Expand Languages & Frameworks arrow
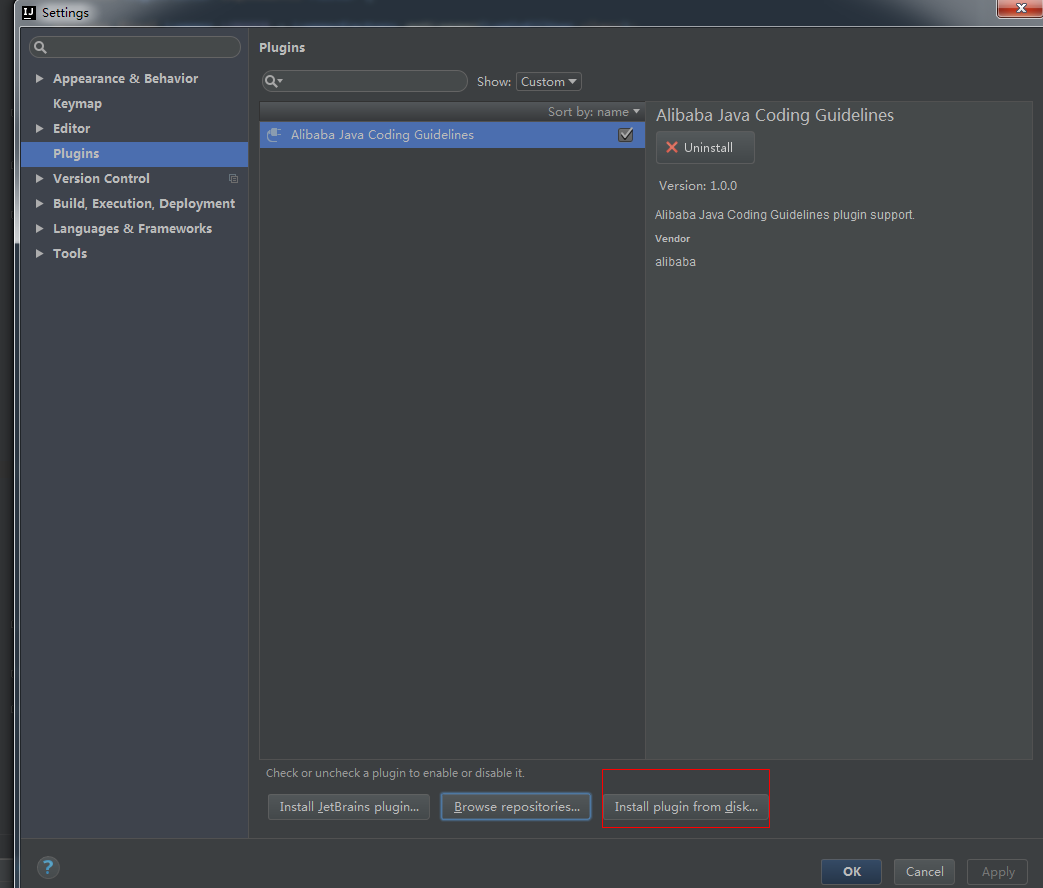This screenshot has width=1043, height=888. click(39, 228)
